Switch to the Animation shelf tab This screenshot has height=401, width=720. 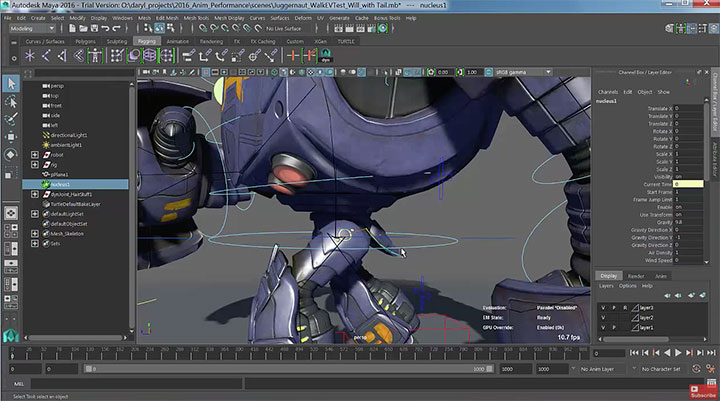(x=177, y=41)
